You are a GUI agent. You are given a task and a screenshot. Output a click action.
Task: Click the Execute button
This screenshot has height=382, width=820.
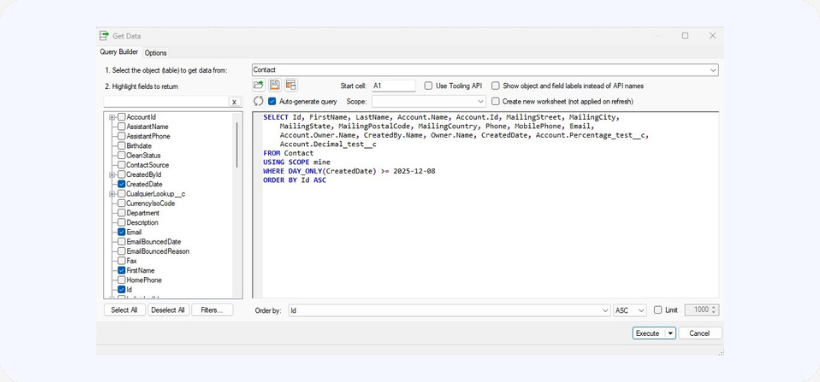pos(648,333)
